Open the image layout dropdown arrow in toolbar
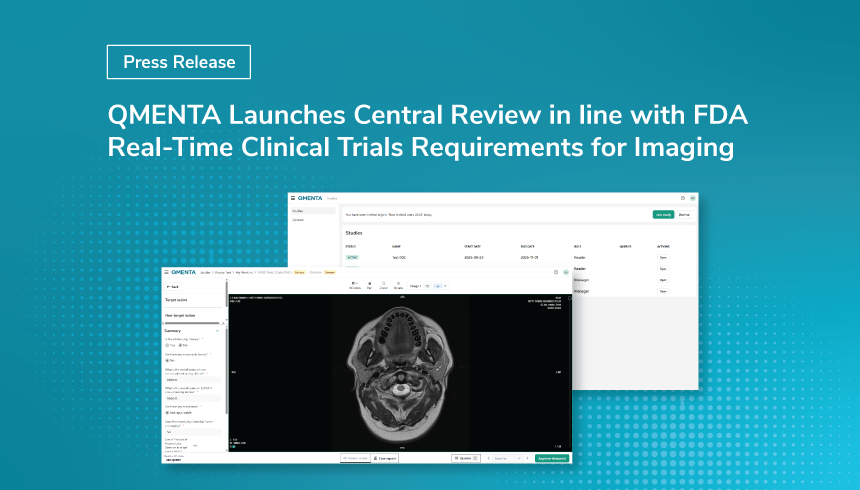Viewport: 860px width, 490px height. click(x=445, y=286)
